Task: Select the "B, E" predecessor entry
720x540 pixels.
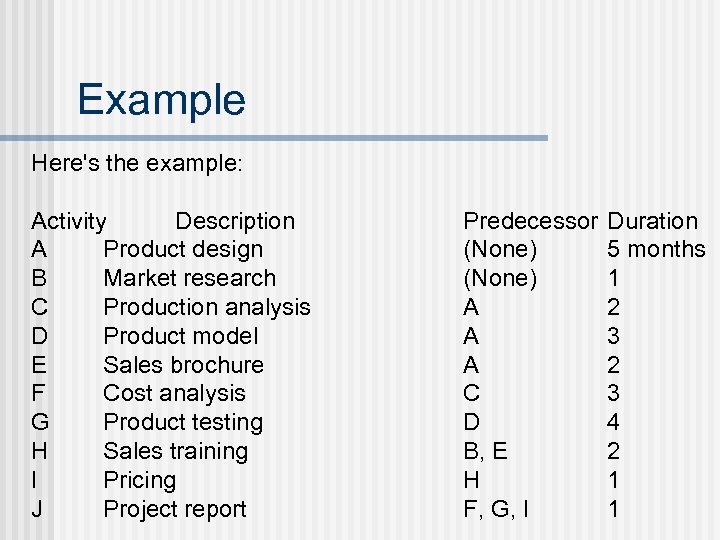Action: pyautogui.click(x=485, y=451)
